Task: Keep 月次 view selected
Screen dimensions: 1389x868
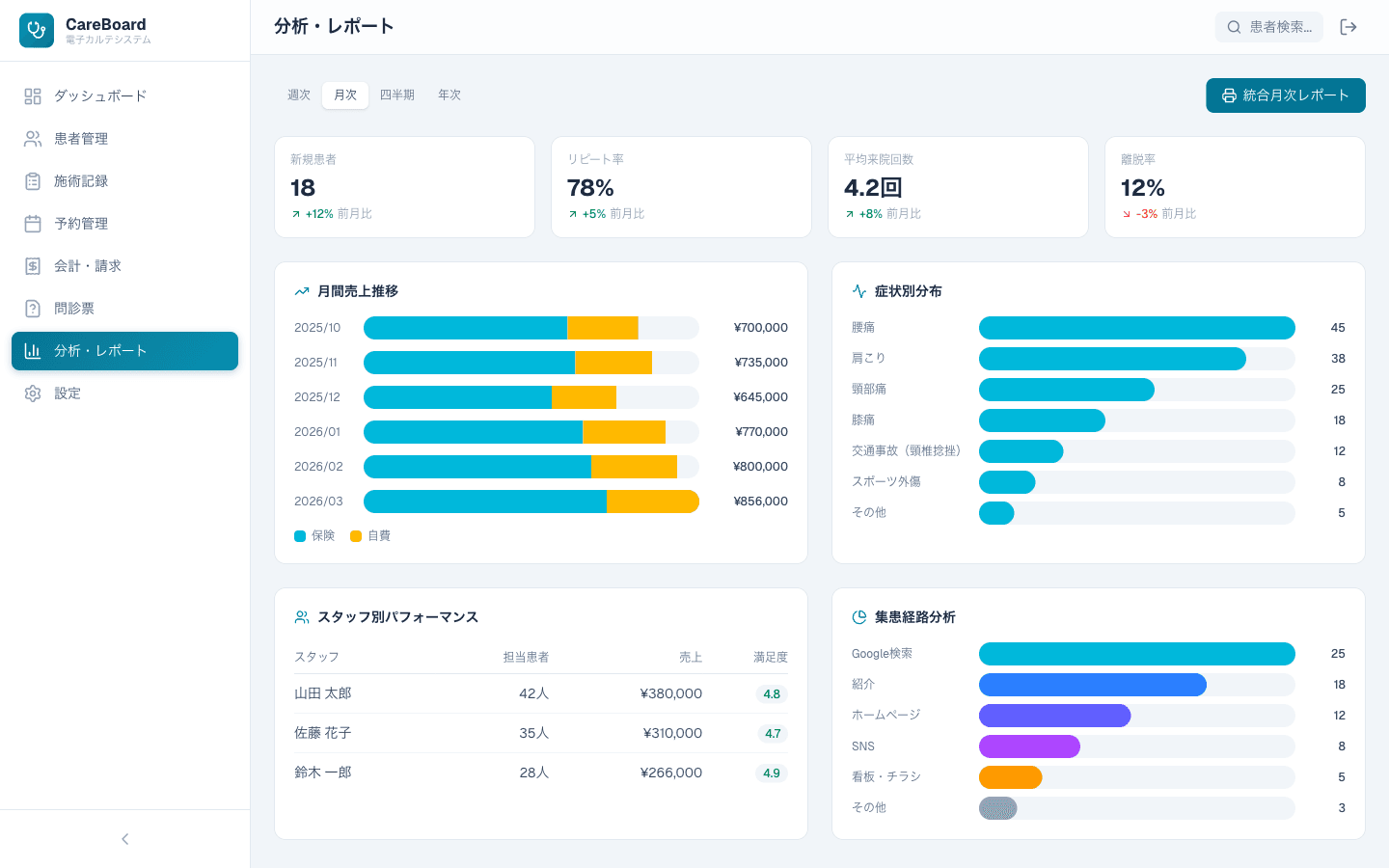Action: [344, 95]
